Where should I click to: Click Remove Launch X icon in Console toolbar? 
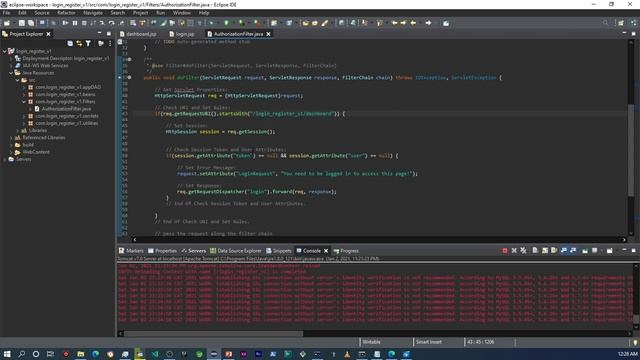(x=514, y=251)
